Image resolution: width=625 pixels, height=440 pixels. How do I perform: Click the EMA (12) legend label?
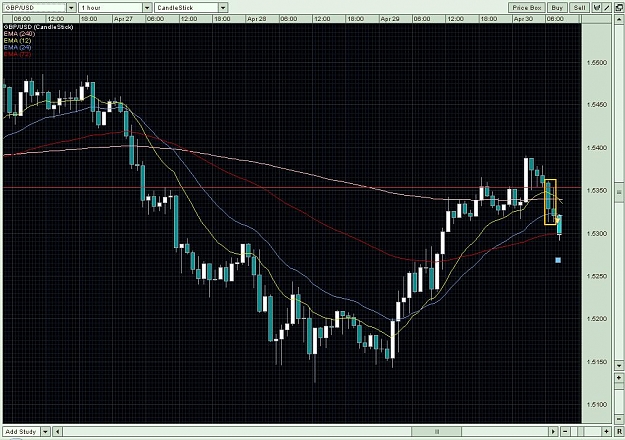(17, 40)
